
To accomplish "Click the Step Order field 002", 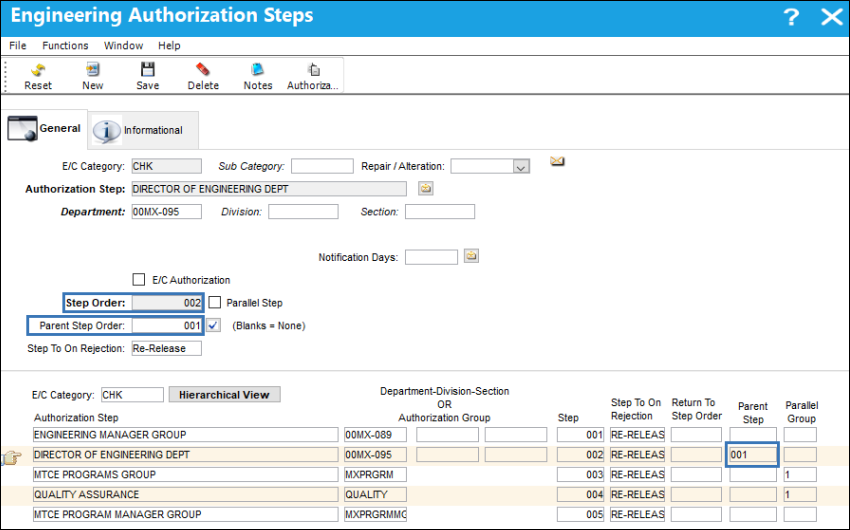I will (167, 302).
